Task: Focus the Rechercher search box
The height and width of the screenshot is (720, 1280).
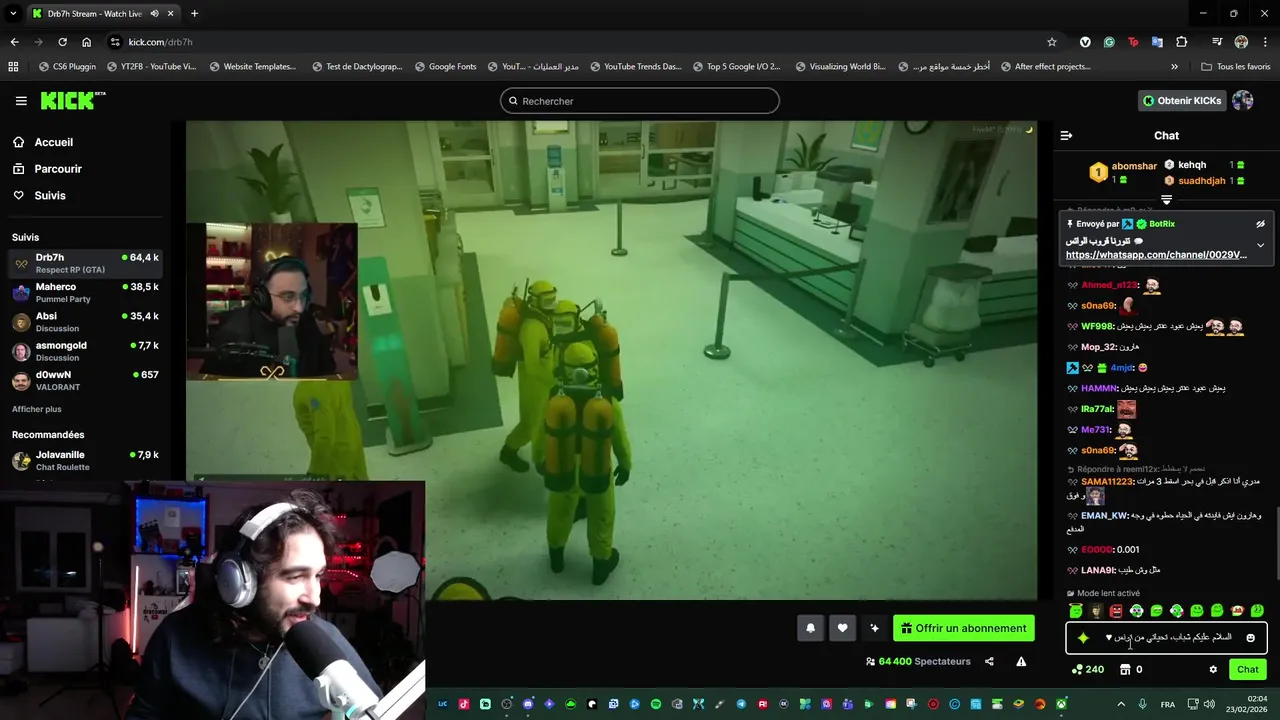Action: click(x=640, y=101)
